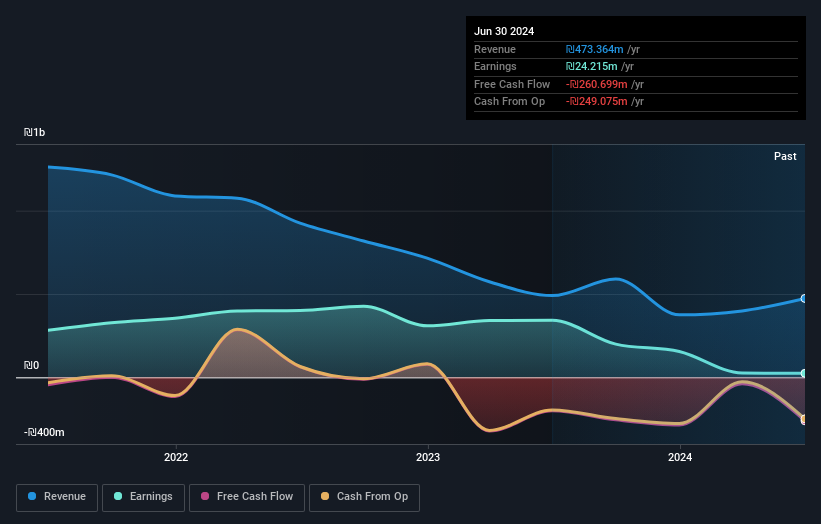Click the Jun 30 2024 tooltip date
This screenshot has width=821, height=524.
(x=504, y=31)
